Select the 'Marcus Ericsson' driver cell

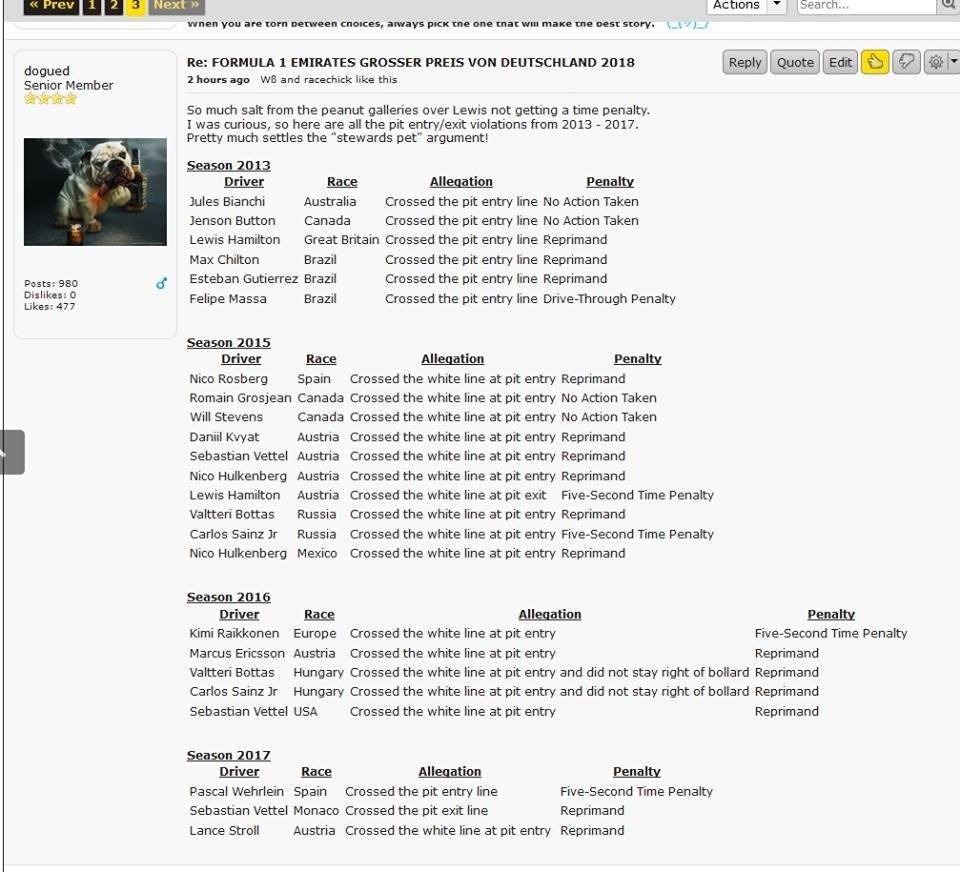[x=237, y=653]
